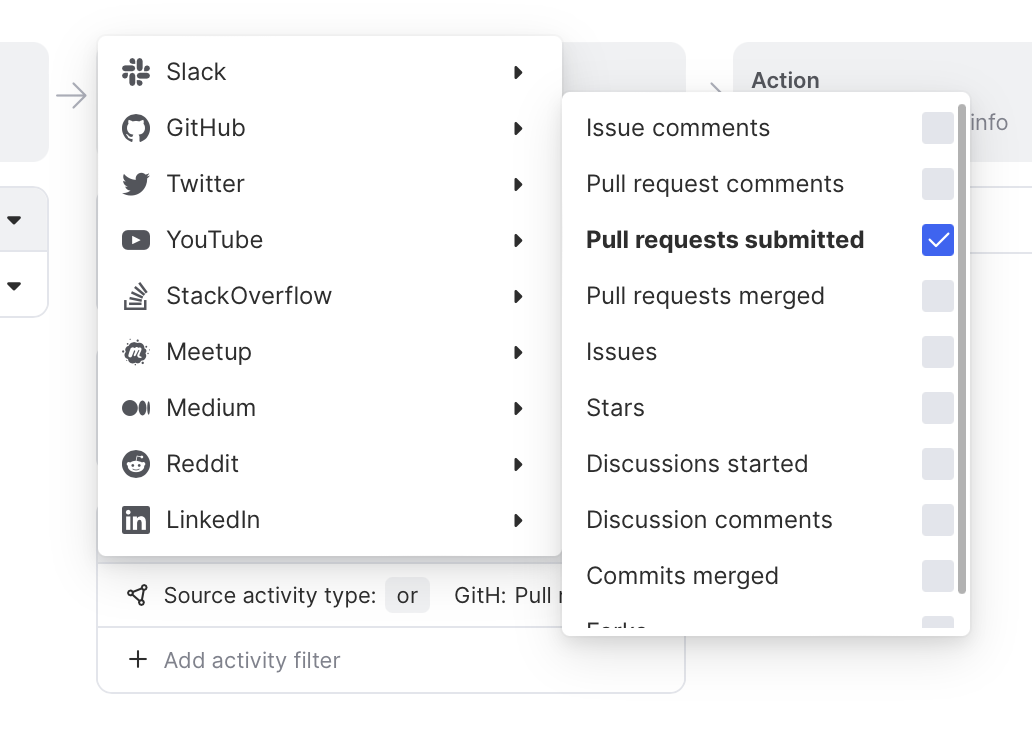Select Discussions started menu entry

[x=697, y=464]
